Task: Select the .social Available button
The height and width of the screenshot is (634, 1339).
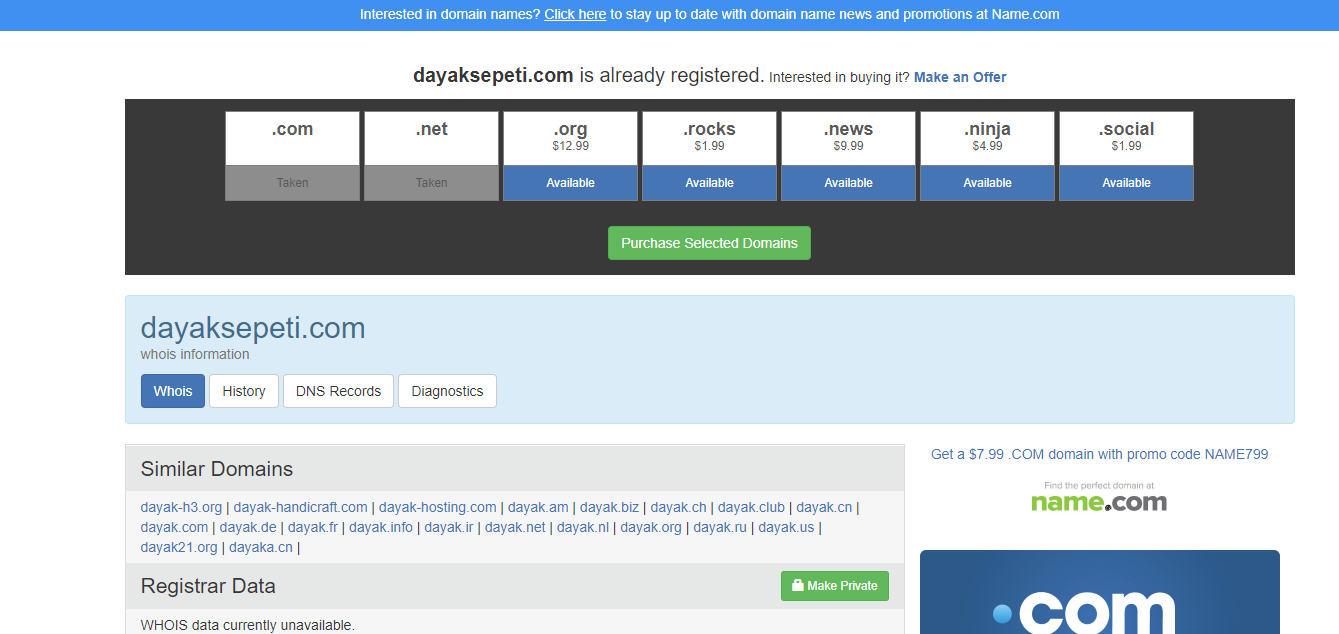Action: point(1126,183)
